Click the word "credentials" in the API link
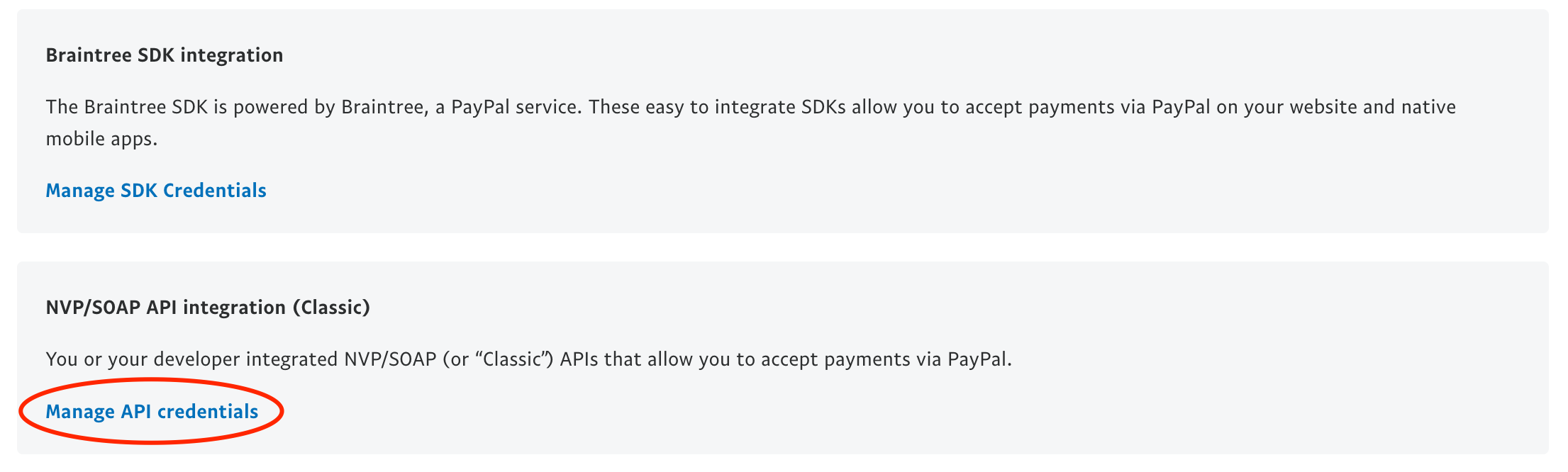 [207, 412]
